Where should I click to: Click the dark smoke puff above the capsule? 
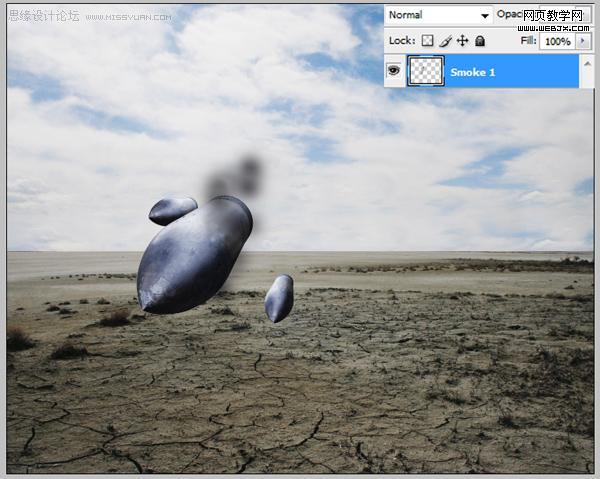[235, 177]
